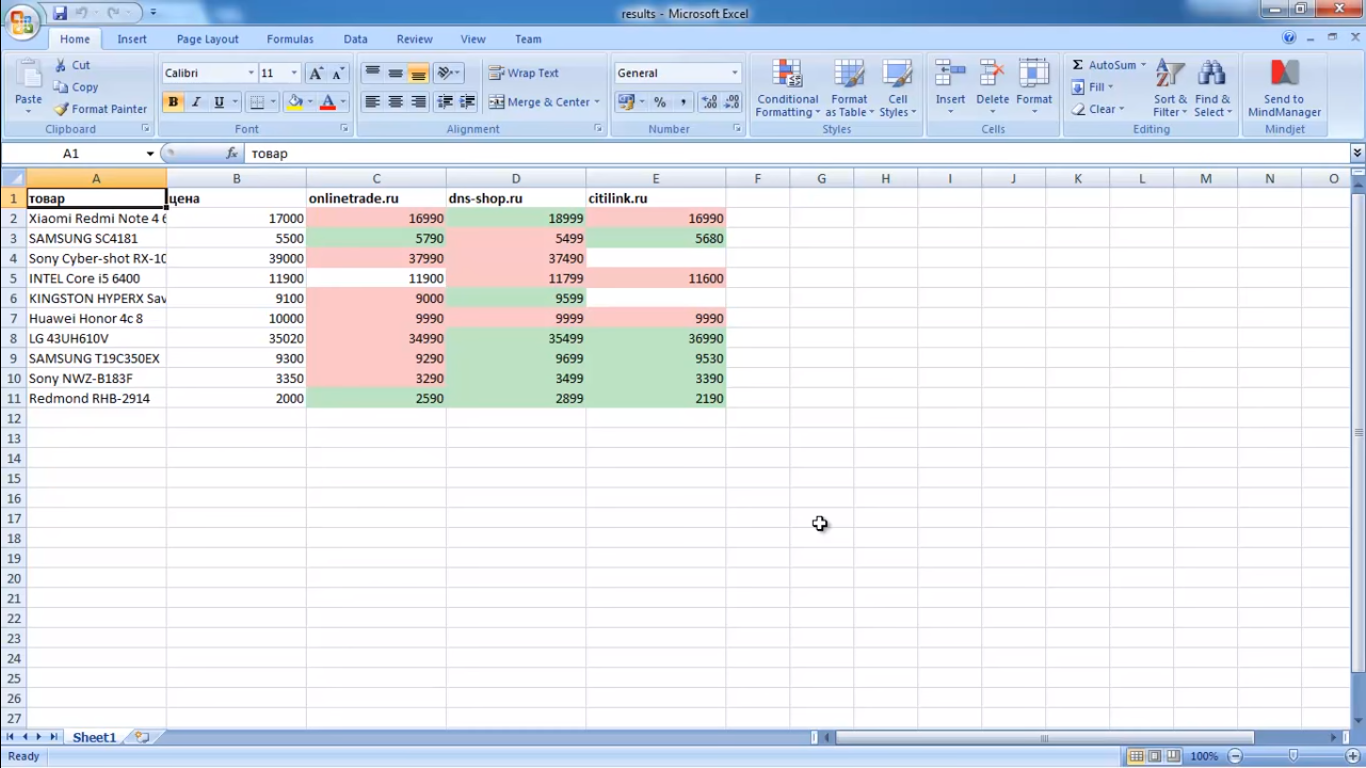The height and width of the screenshot is (768, 1366).
Task: Select the Sheet1 worksheet tab
Action: click(94, 737)
